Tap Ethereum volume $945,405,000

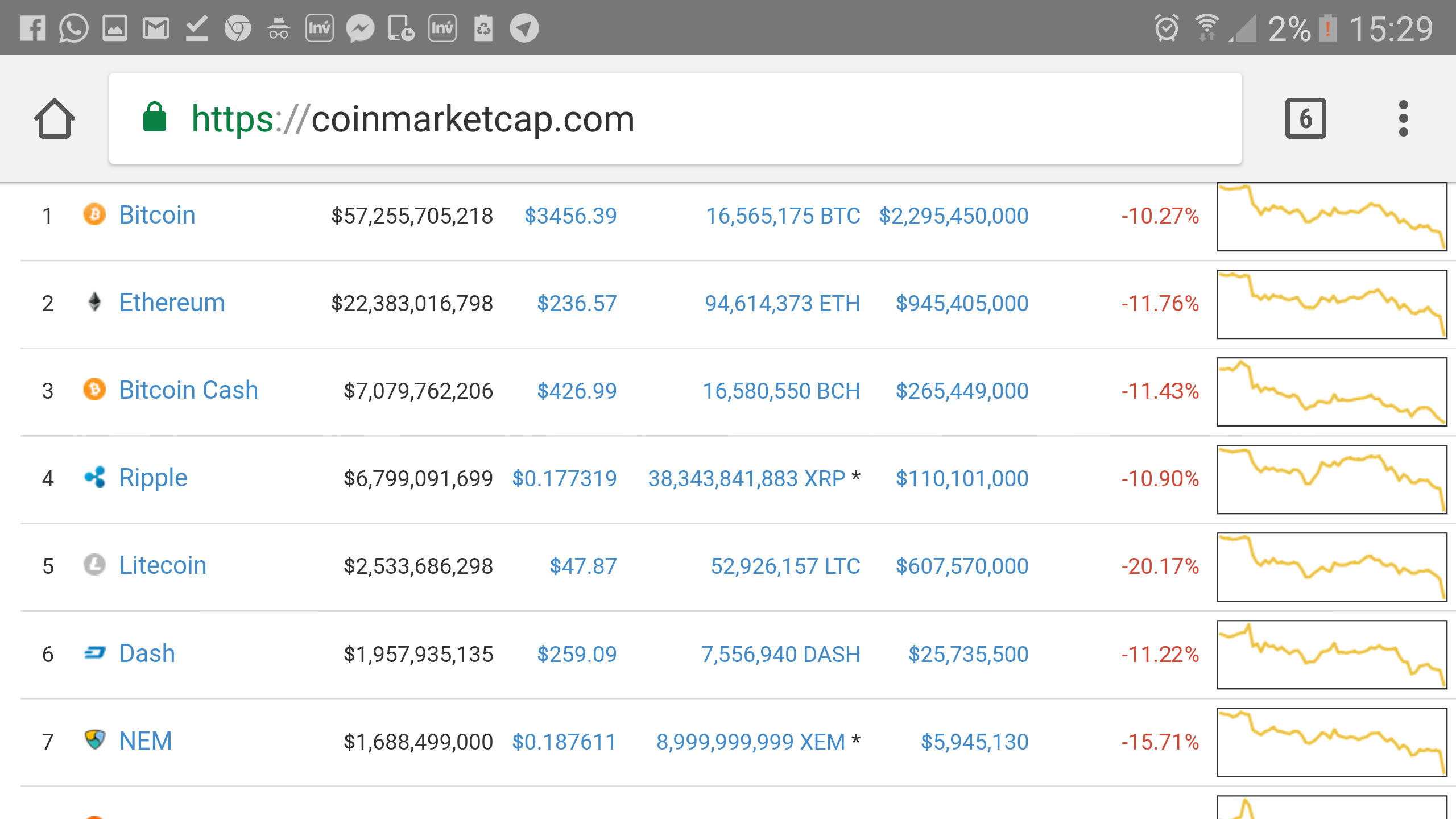point(962,303)
